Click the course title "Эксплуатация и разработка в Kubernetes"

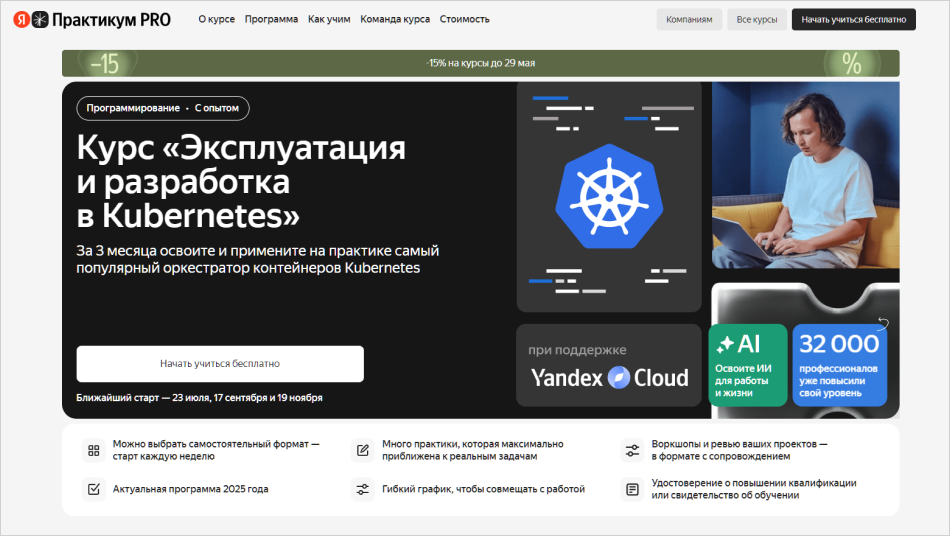pyautogui.click(x=241, y=182)
